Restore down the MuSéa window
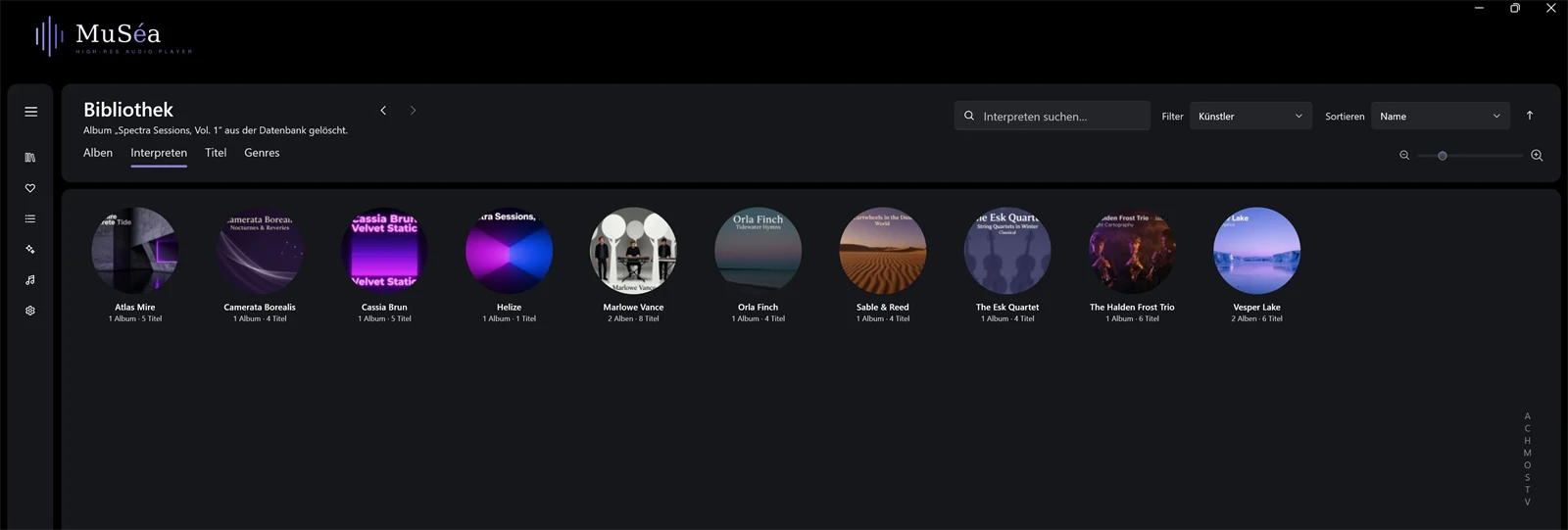This screenshot has height=530, width=1568. pos(1515,8)
